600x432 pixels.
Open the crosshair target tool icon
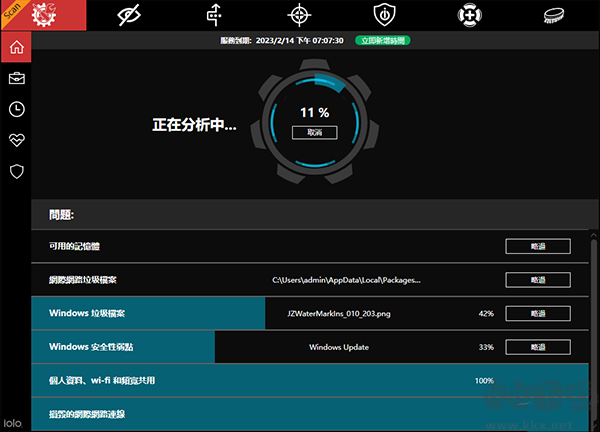pyautogui.click(x=299, y=15)
